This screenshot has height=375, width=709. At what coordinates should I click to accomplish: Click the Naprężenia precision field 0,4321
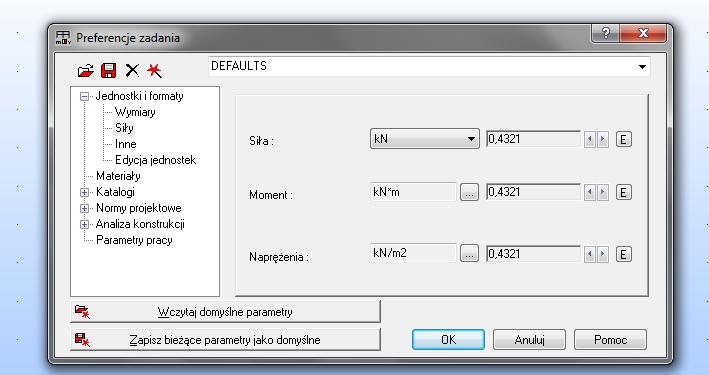click(533, 254)
